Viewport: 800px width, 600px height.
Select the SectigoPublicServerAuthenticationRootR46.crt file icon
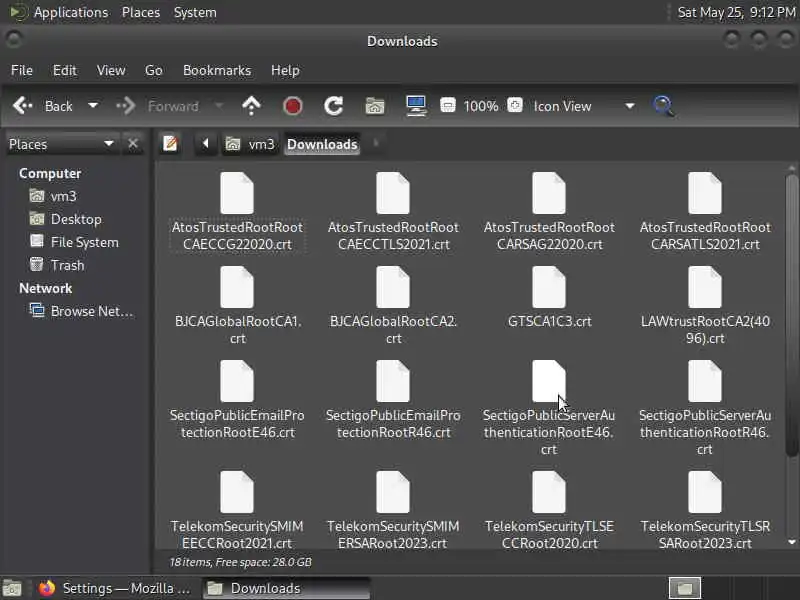click(x=705, y=381)
